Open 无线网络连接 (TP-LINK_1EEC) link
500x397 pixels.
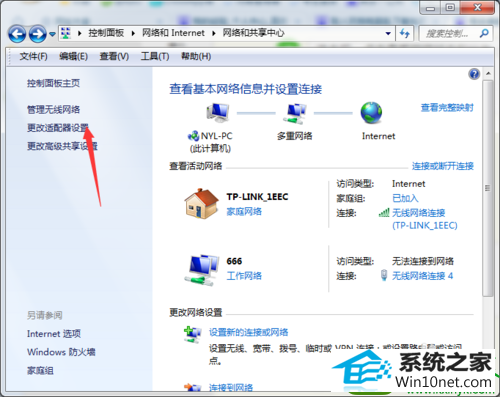click(x=425, y=219)
